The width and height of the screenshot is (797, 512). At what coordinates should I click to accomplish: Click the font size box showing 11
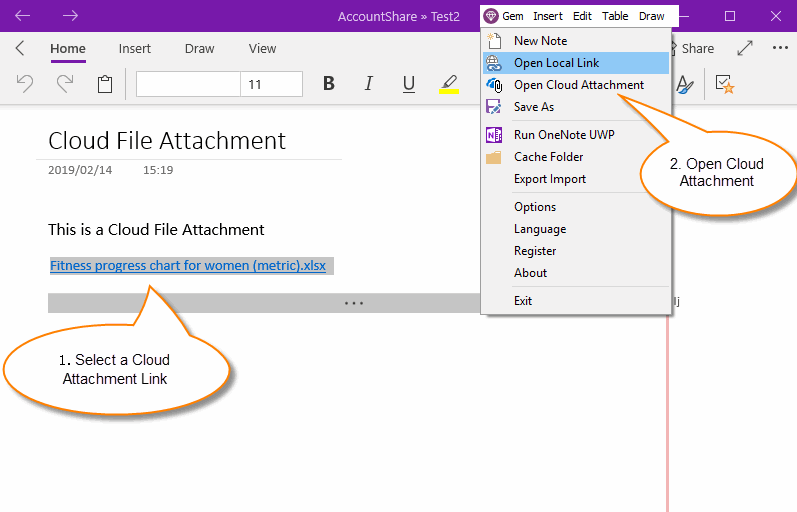tap(270, 85)
